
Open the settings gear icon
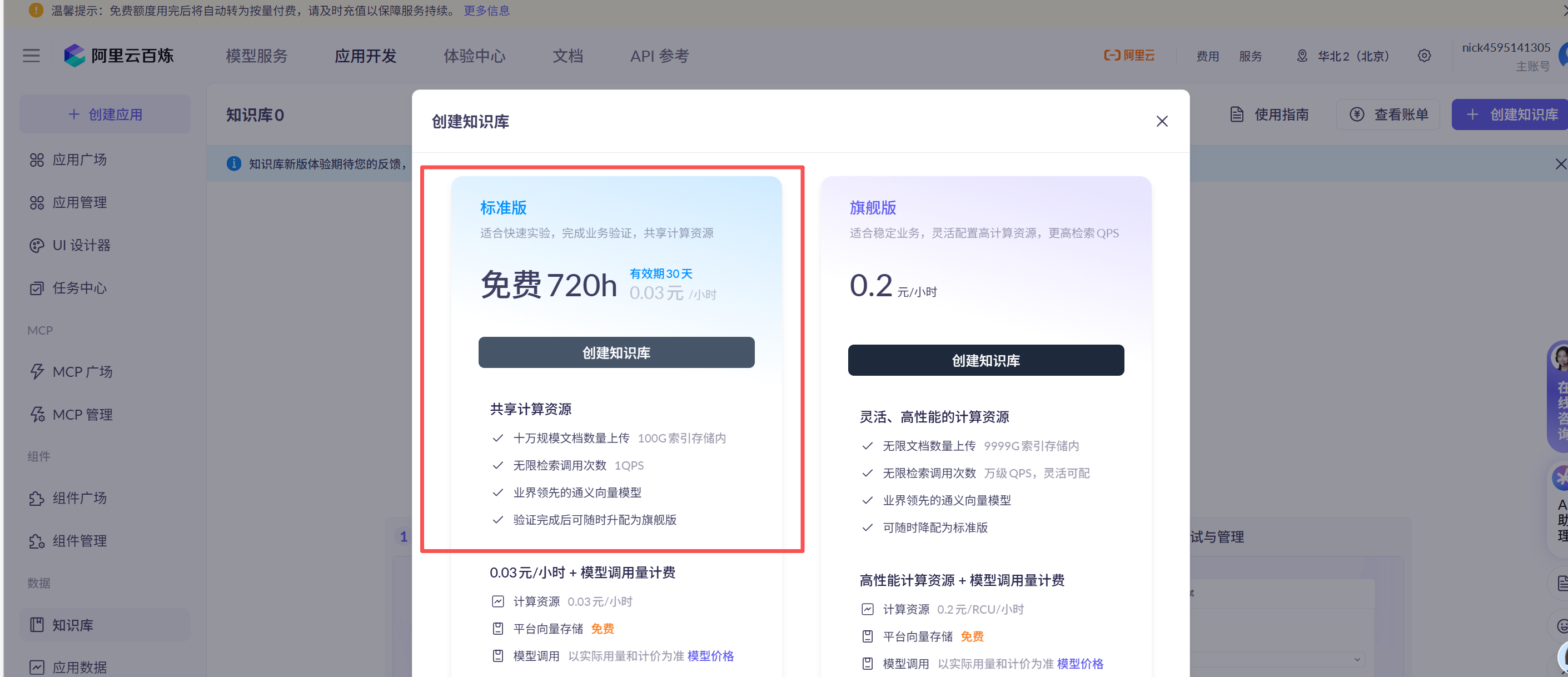1423,56
